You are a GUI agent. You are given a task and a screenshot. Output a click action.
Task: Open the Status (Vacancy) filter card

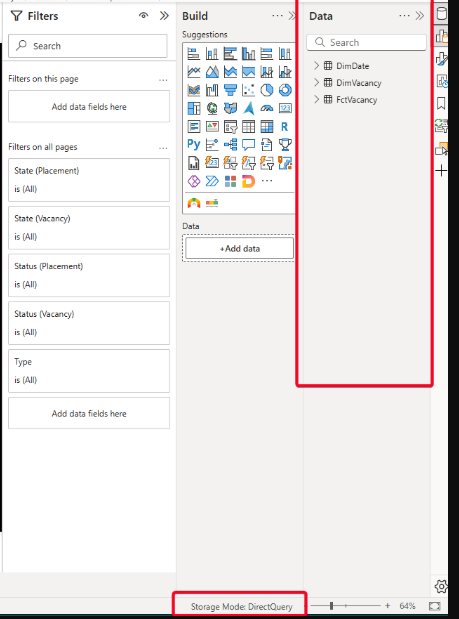[x=89, y=323]
